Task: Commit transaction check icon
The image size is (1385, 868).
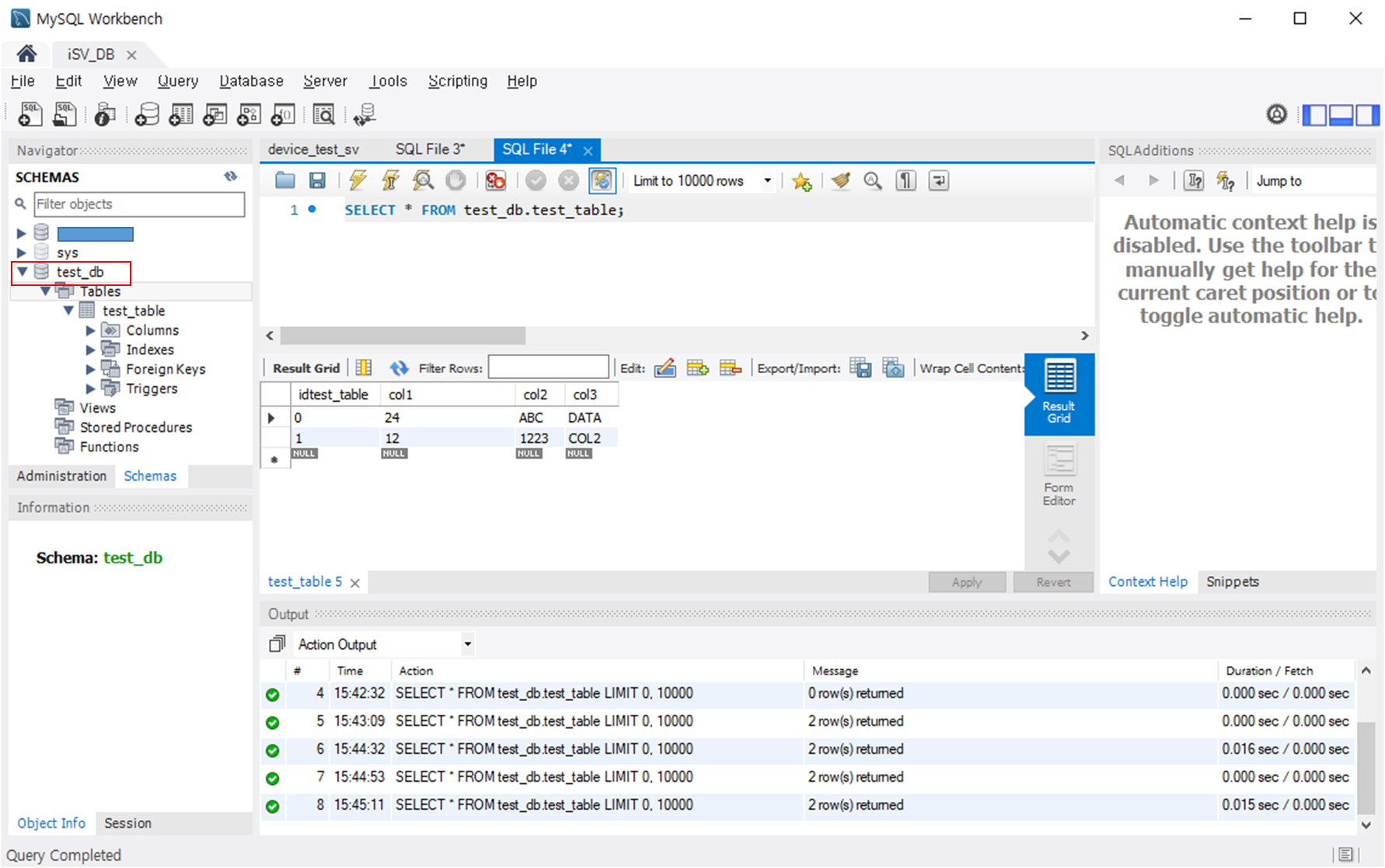Action: 536,181
